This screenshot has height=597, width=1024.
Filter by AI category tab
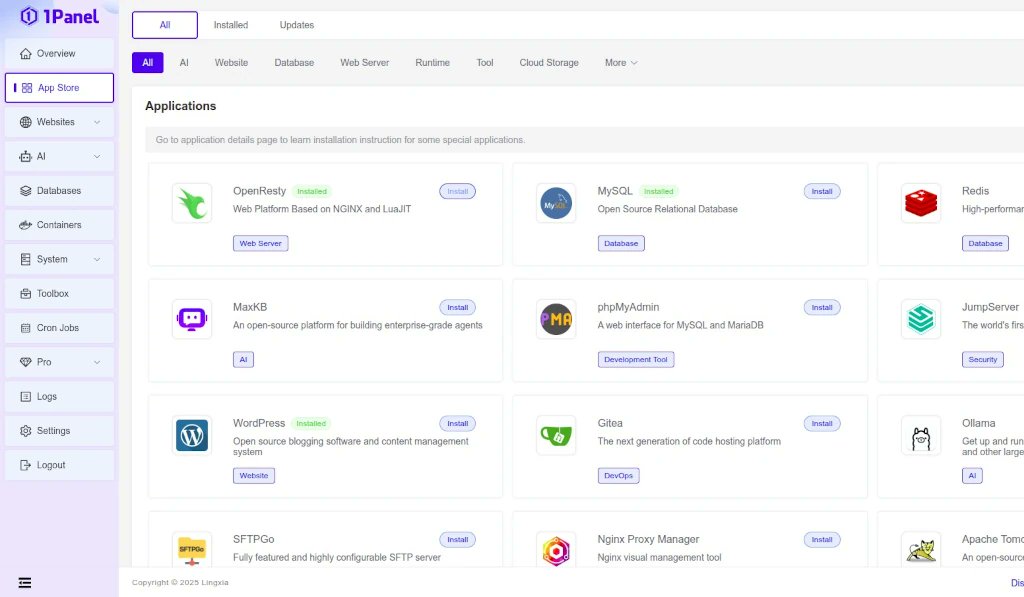pos(184,63)
